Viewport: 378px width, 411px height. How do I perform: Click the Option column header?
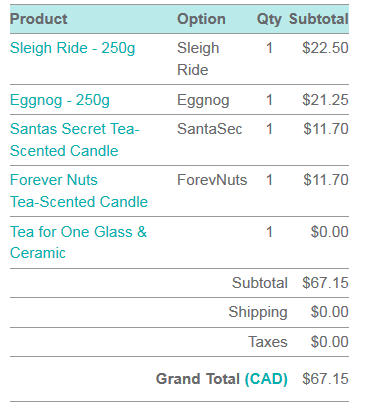[201, 19]
